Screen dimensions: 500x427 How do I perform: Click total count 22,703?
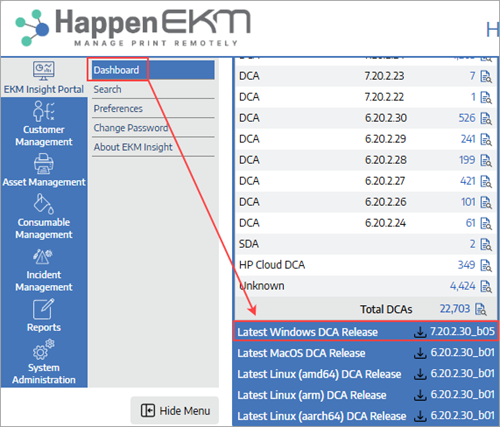455,309
